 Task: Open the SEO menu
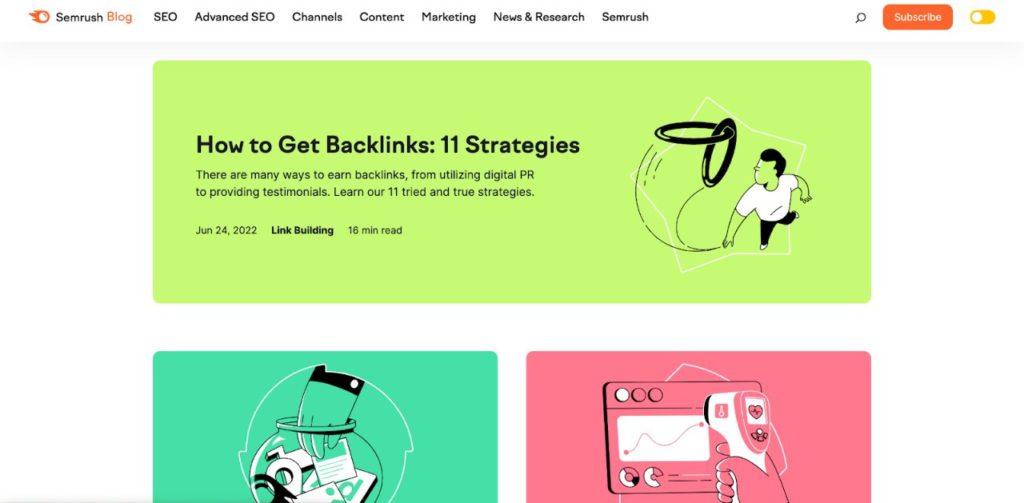pyautogui.click(x=165, y=17)
